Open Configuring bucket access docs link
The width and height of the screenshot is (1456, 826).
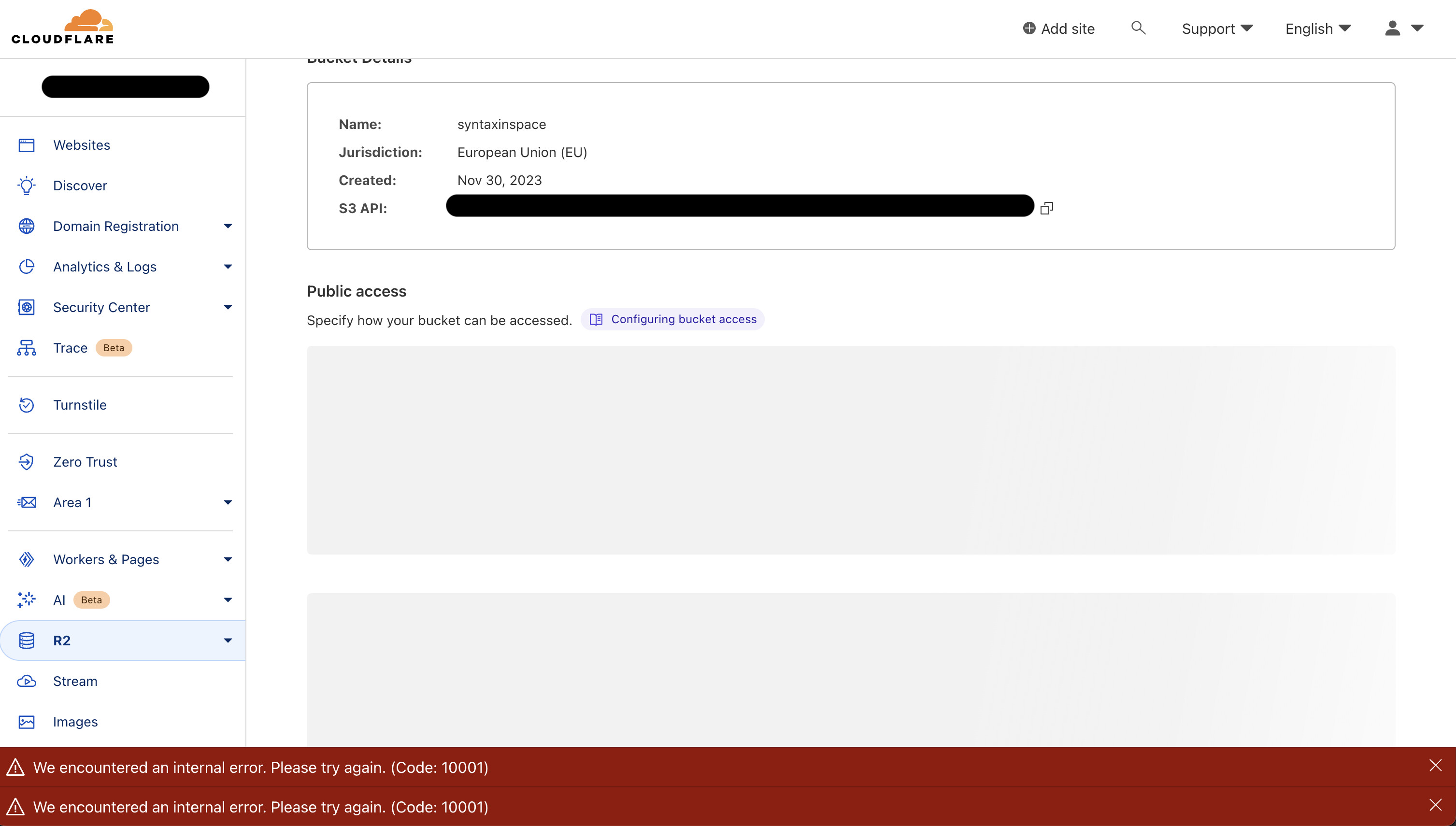673,319
